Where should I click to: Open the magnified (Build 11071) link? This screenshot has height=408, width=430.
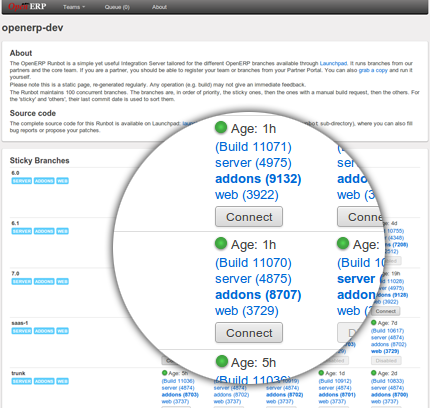[x=253, y=147]
